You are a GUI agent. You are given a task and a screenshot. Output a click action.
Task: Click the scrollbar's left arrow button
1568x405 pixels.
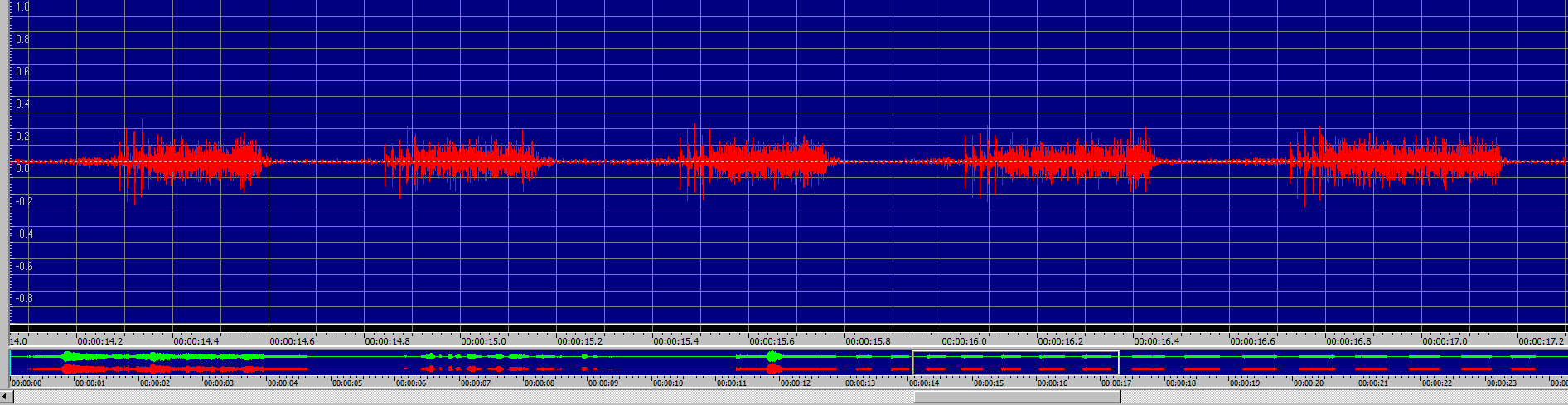[x=6, y=398]
